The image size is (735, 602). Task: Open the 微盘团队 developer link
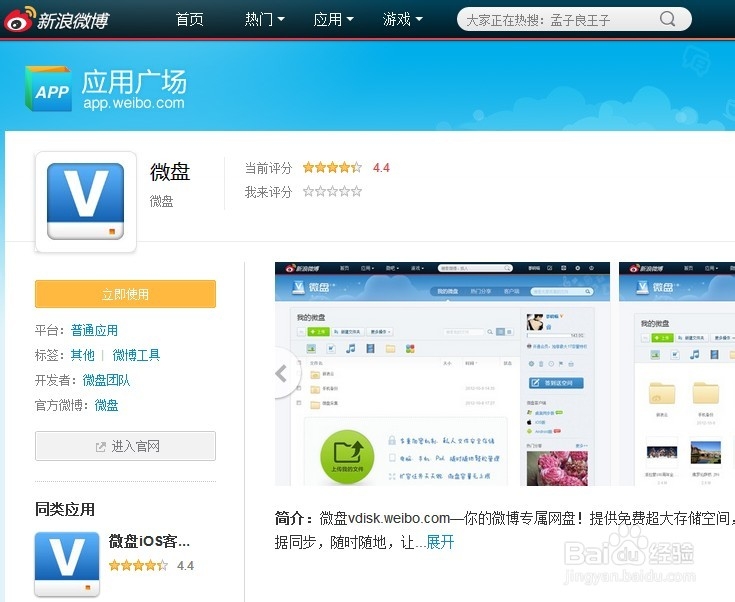coord(106,380)
